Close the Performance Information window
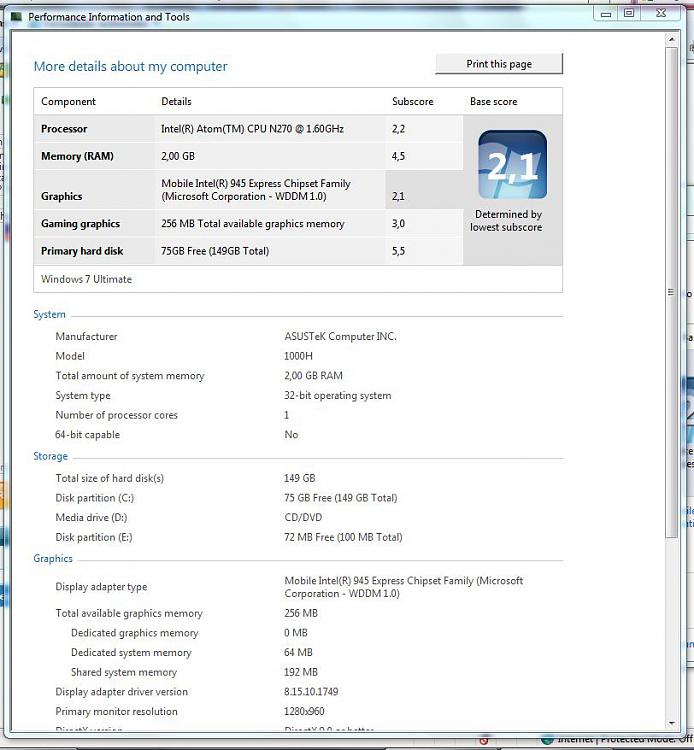694x750 pixels. (661, 14)
